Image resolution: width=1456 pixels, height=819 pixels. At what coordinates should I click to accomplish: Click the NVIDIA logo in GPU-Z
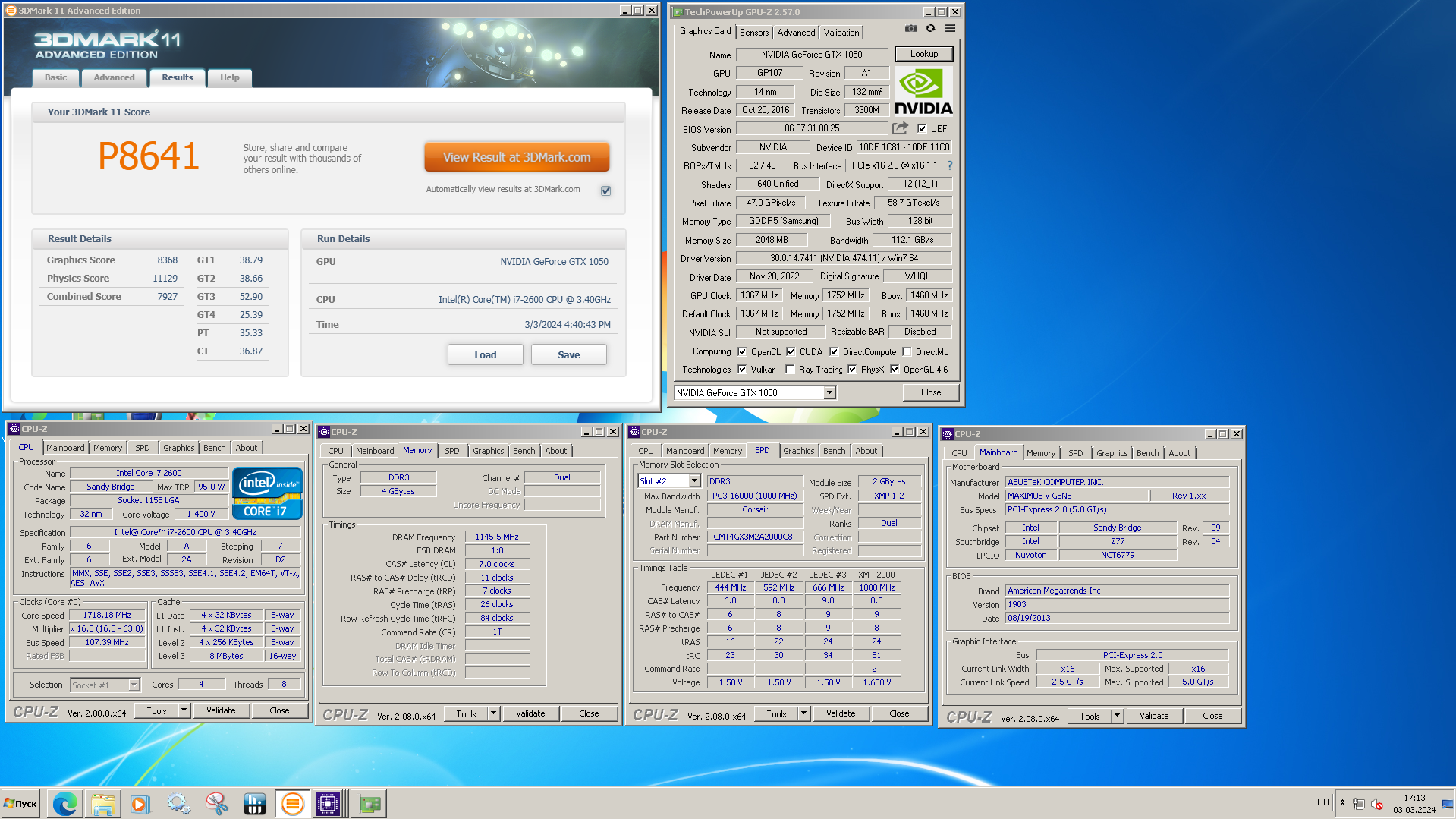click(x=923, y=92)
